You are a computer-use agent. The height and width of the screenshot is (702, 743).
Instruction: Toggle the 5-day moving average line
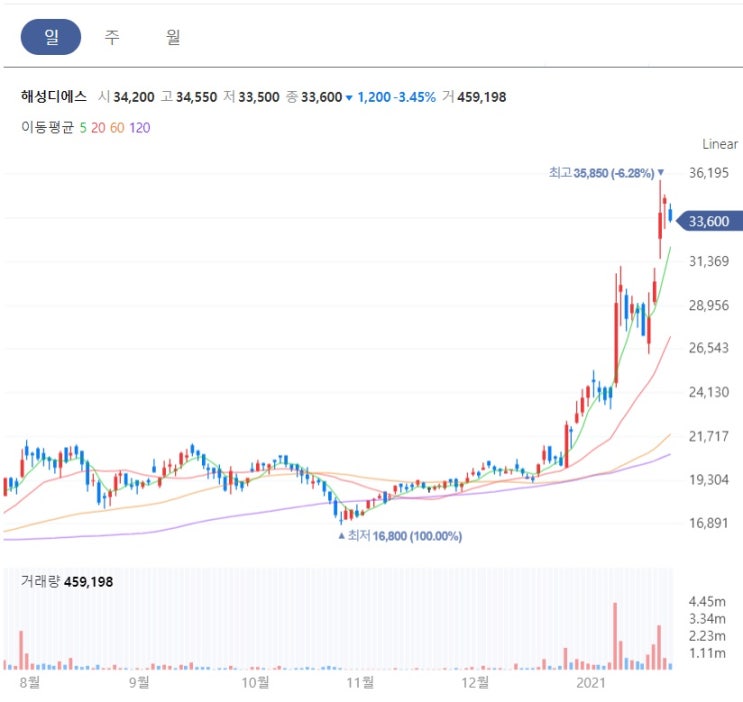tap(83, 128)
